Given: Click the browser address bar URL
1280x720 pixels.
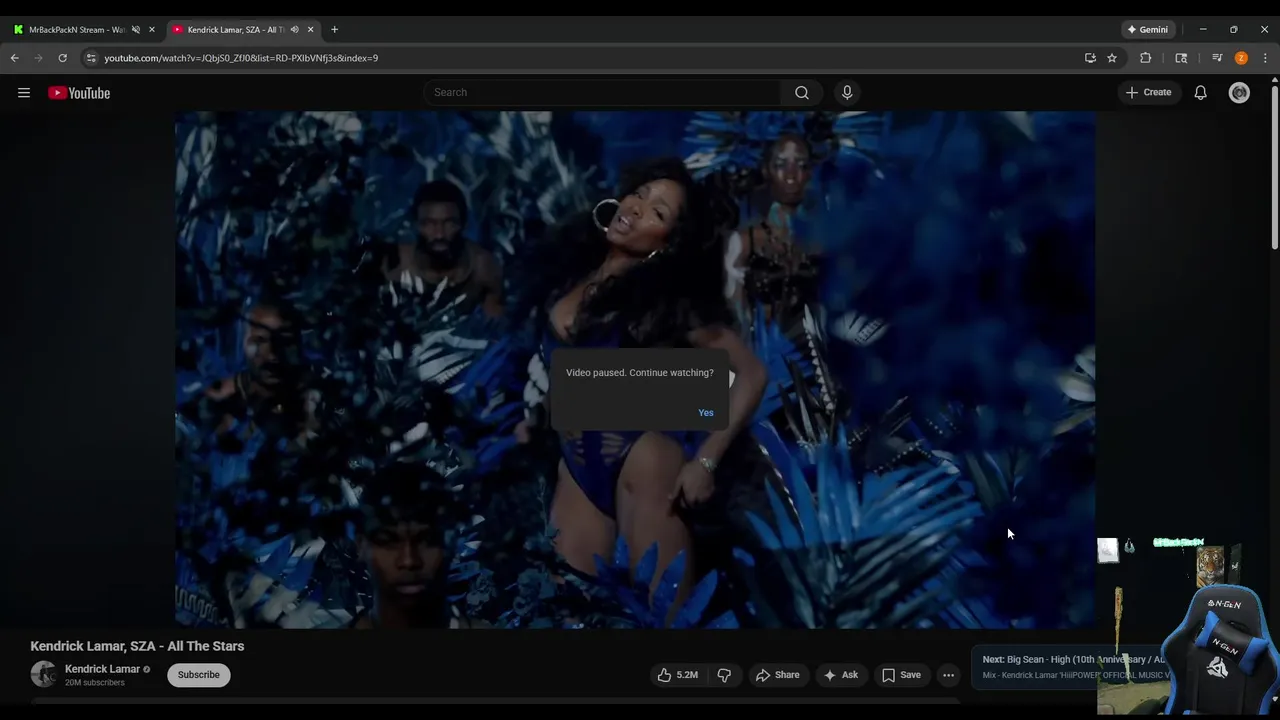Looking at the screenshot, I should 241,58.
